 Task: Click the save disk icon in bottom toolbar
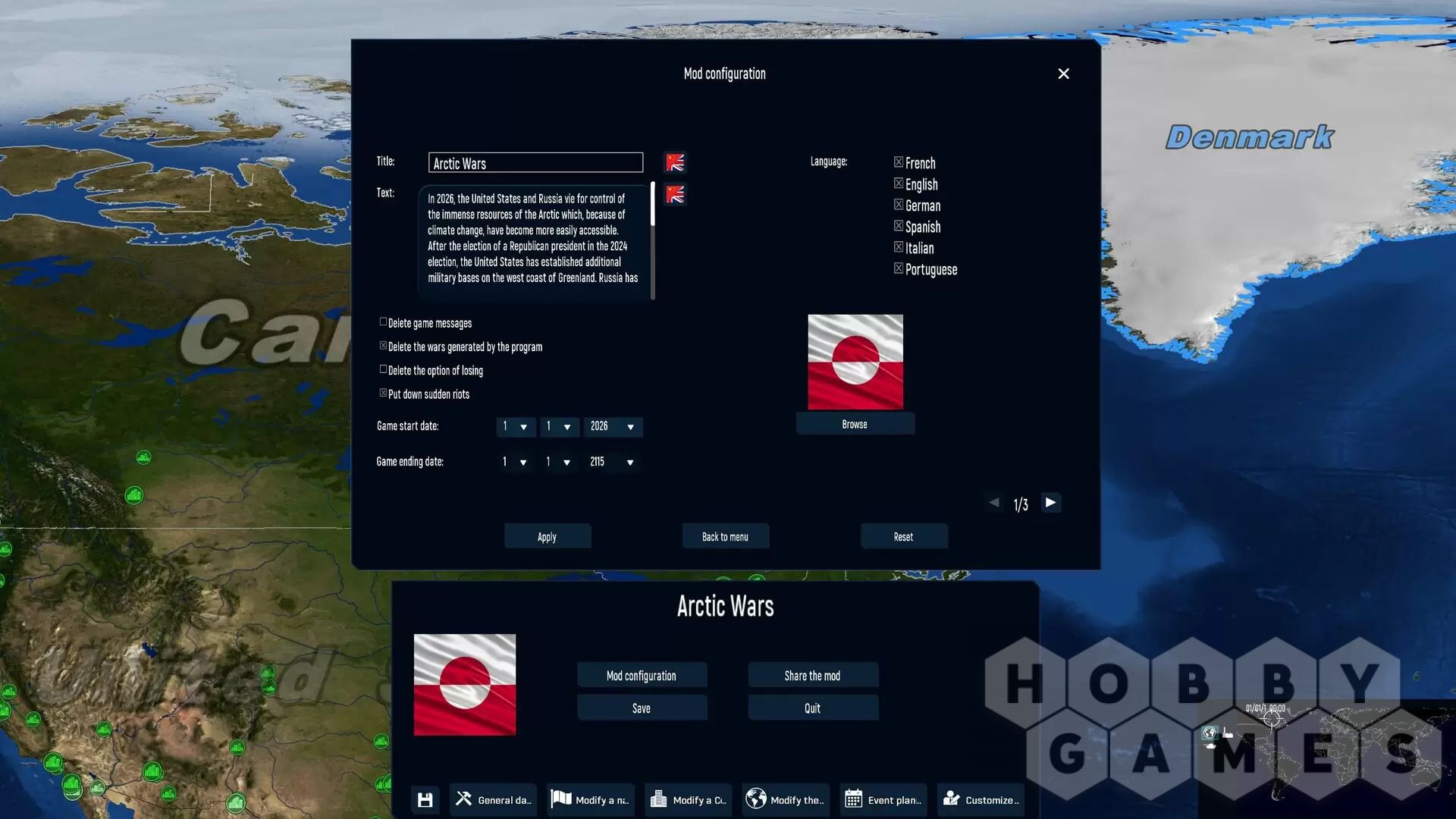tap(425, 799)
